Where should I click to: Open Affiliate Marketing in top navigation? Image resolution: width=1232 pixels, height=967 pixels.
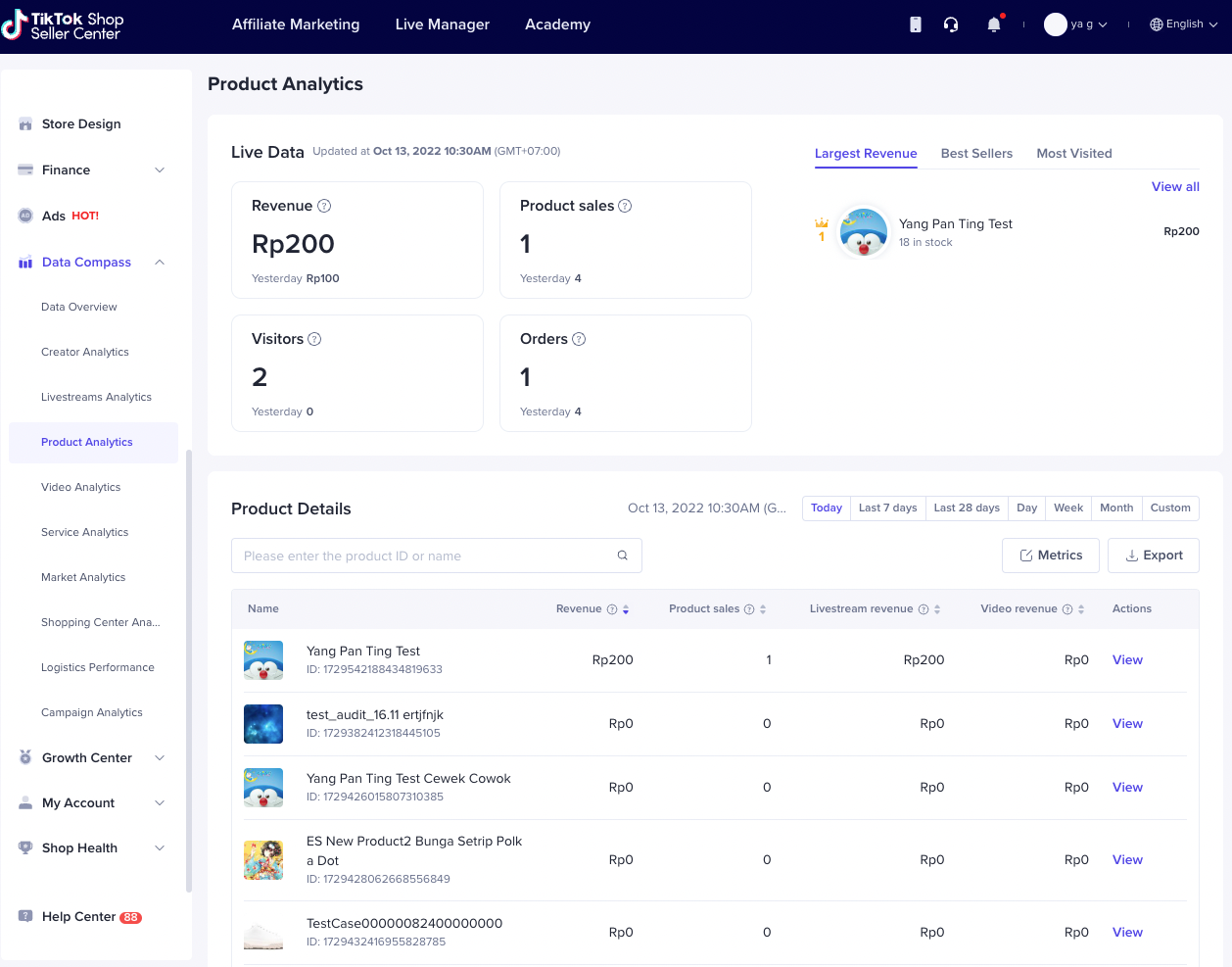(296, 24)
